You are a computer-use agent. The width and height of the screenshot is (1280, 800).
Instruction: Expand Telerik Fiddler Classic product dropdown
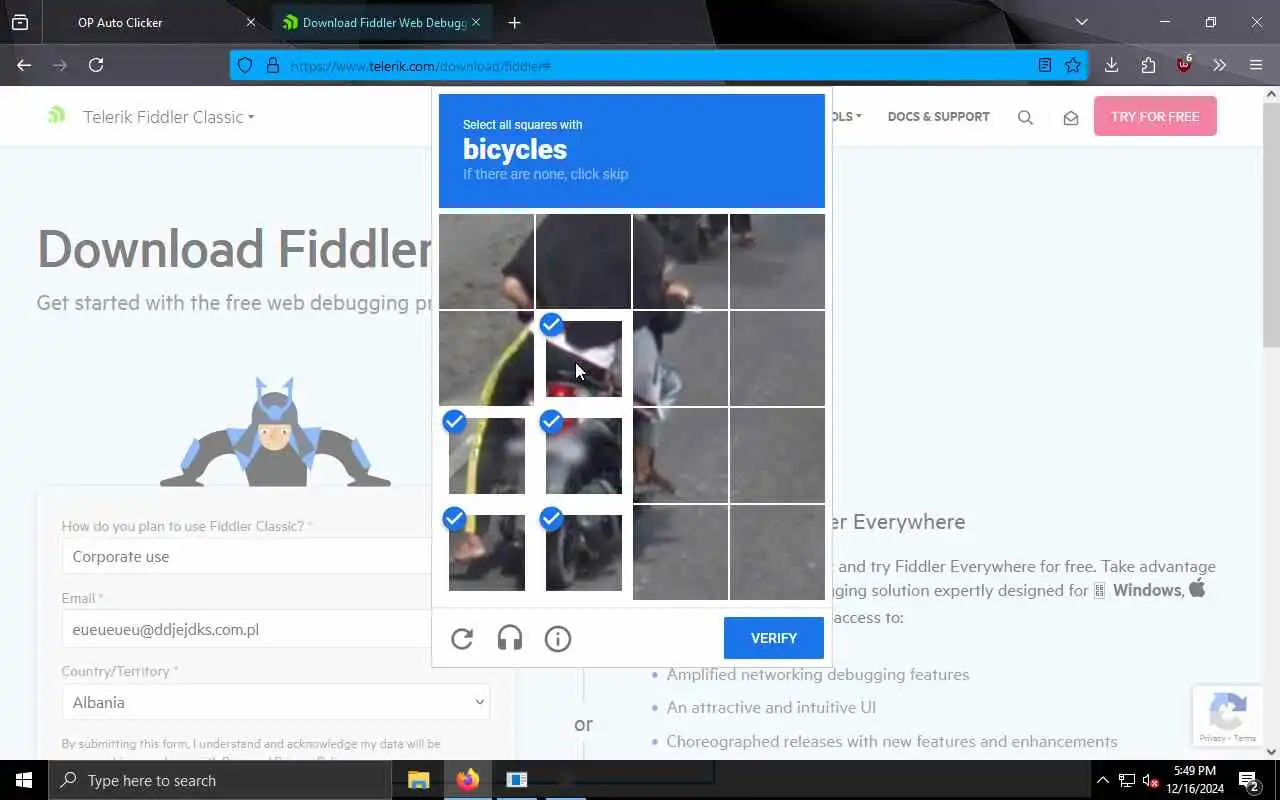pos(169,117)
